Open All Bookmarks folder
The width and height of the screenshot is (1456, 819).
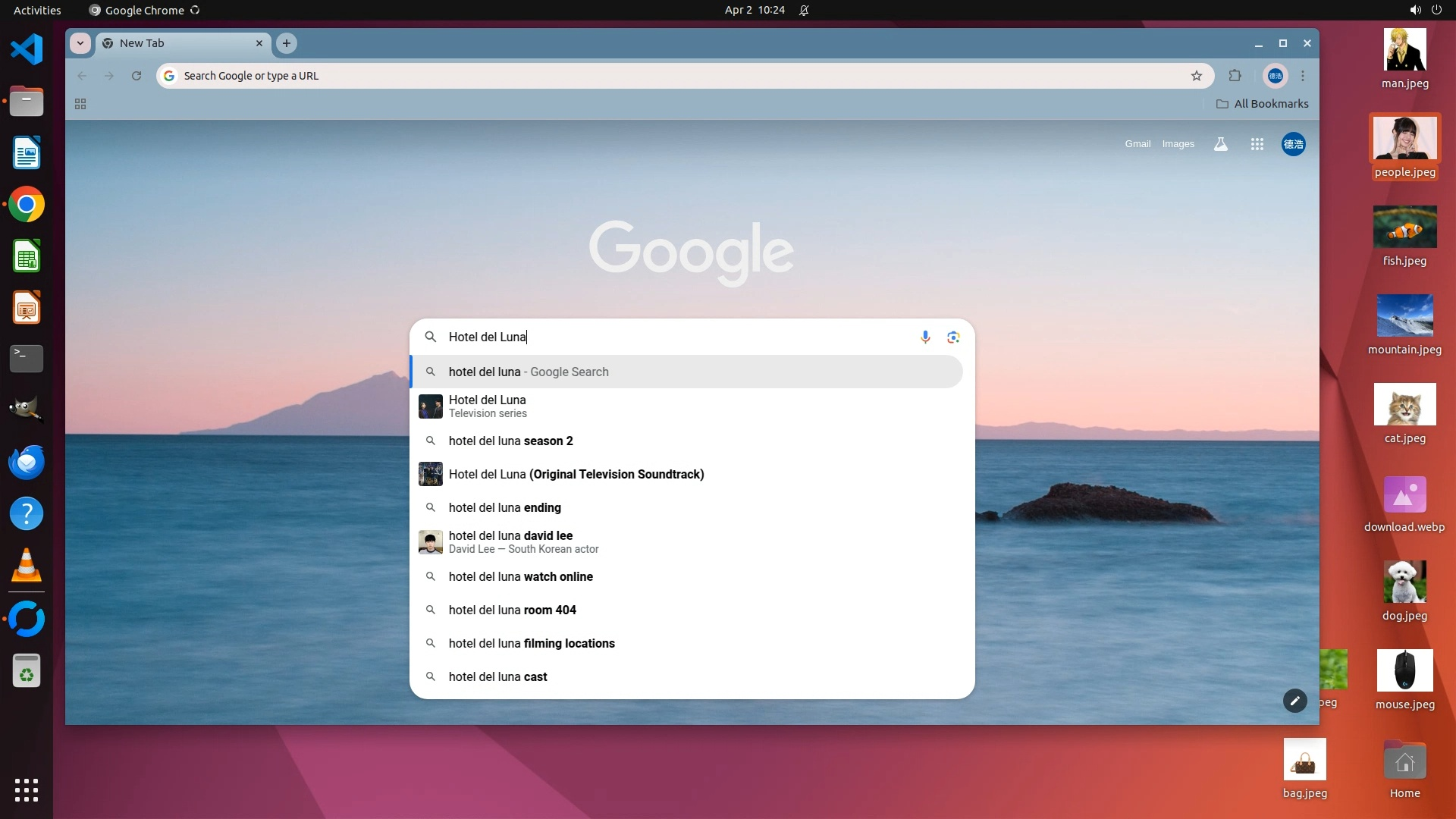1262,104
